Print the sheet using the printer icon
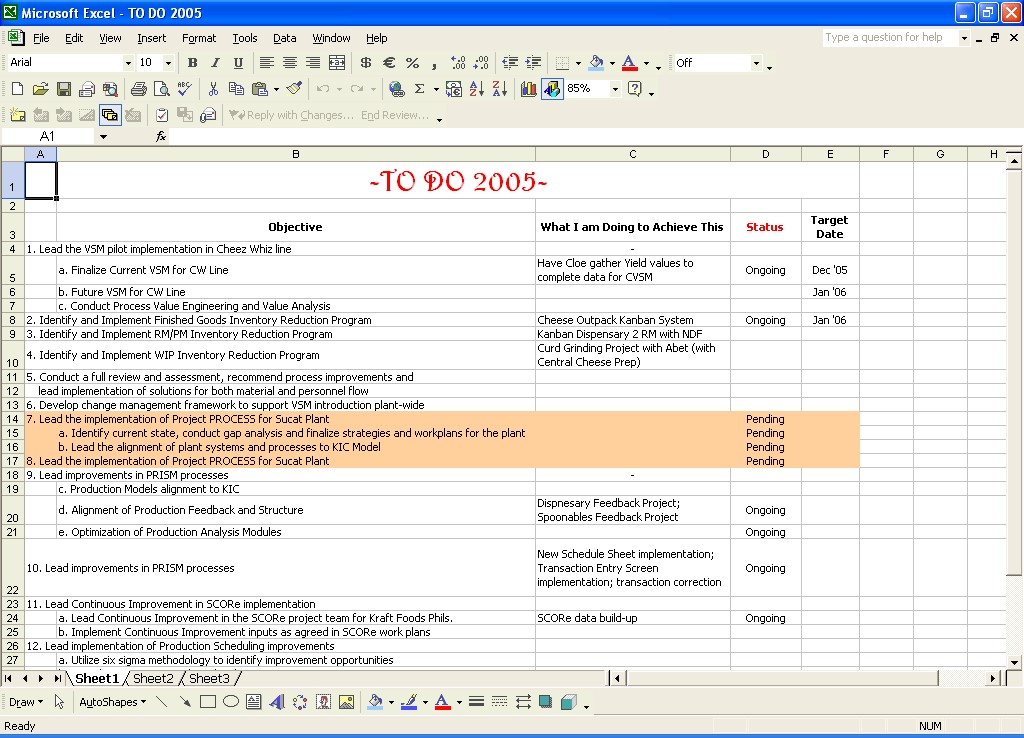The height and width of the screenshot is (738, 1024). 138,89
